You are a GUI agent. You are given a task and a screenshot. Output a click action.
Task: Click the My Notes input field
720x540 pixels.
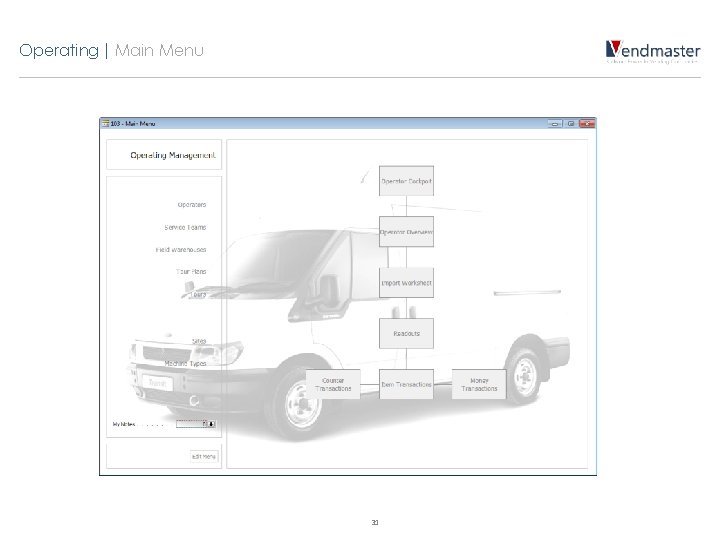(191, 424)
